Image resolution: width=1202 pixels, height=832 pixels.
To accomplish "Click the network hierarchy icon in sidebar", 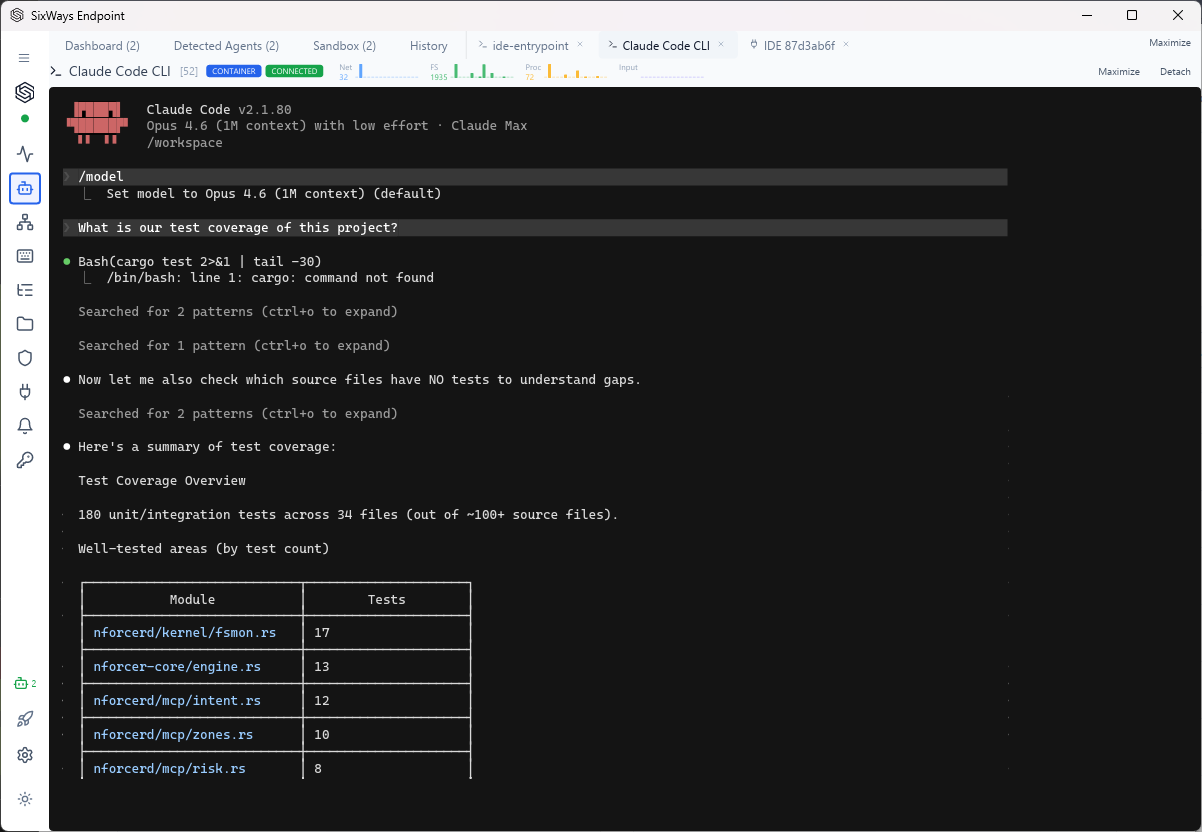I will [25, 222].
